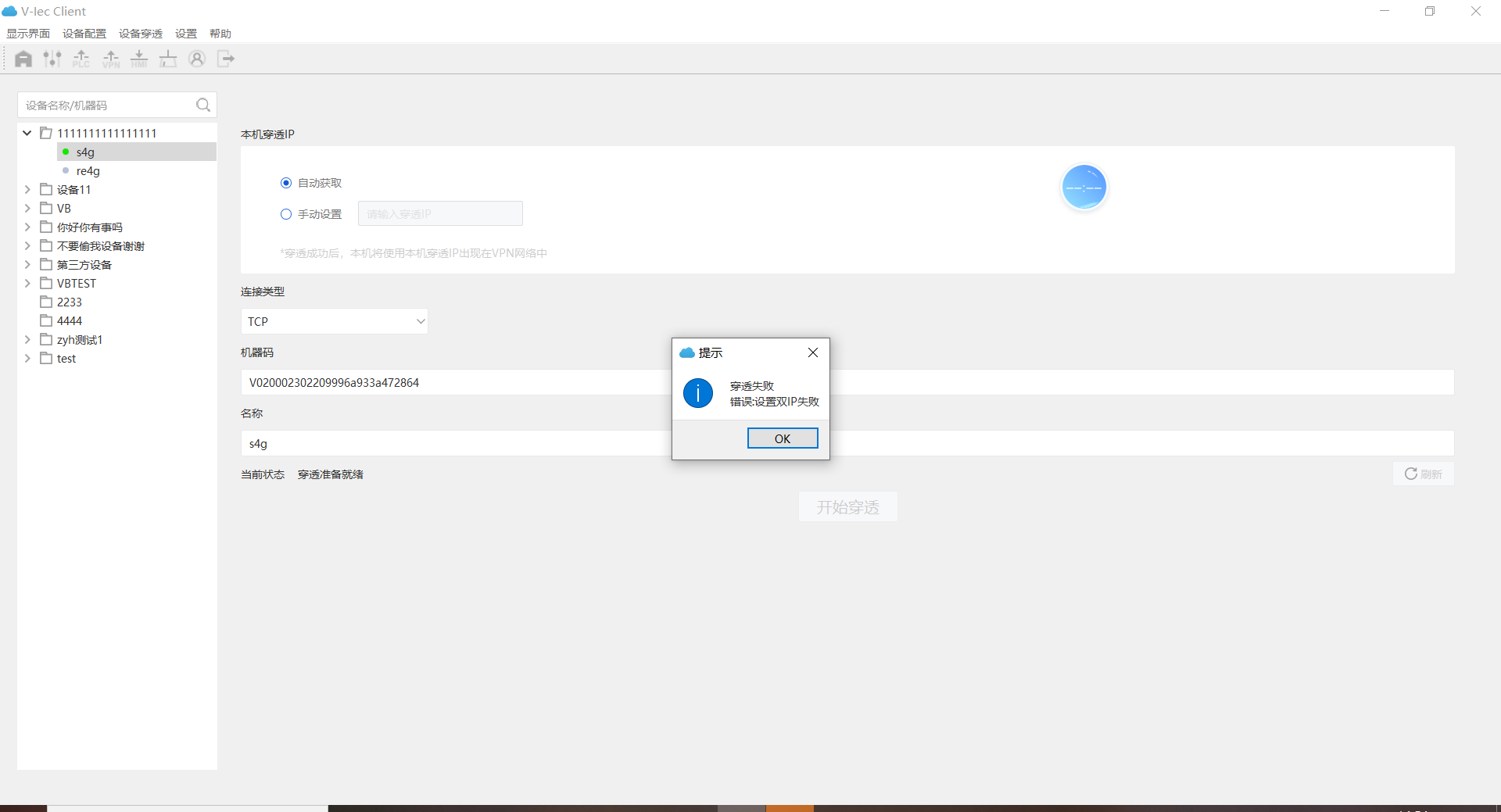Click the logout exit toolbar icon

pyautogui.click(x=226, y=59)
